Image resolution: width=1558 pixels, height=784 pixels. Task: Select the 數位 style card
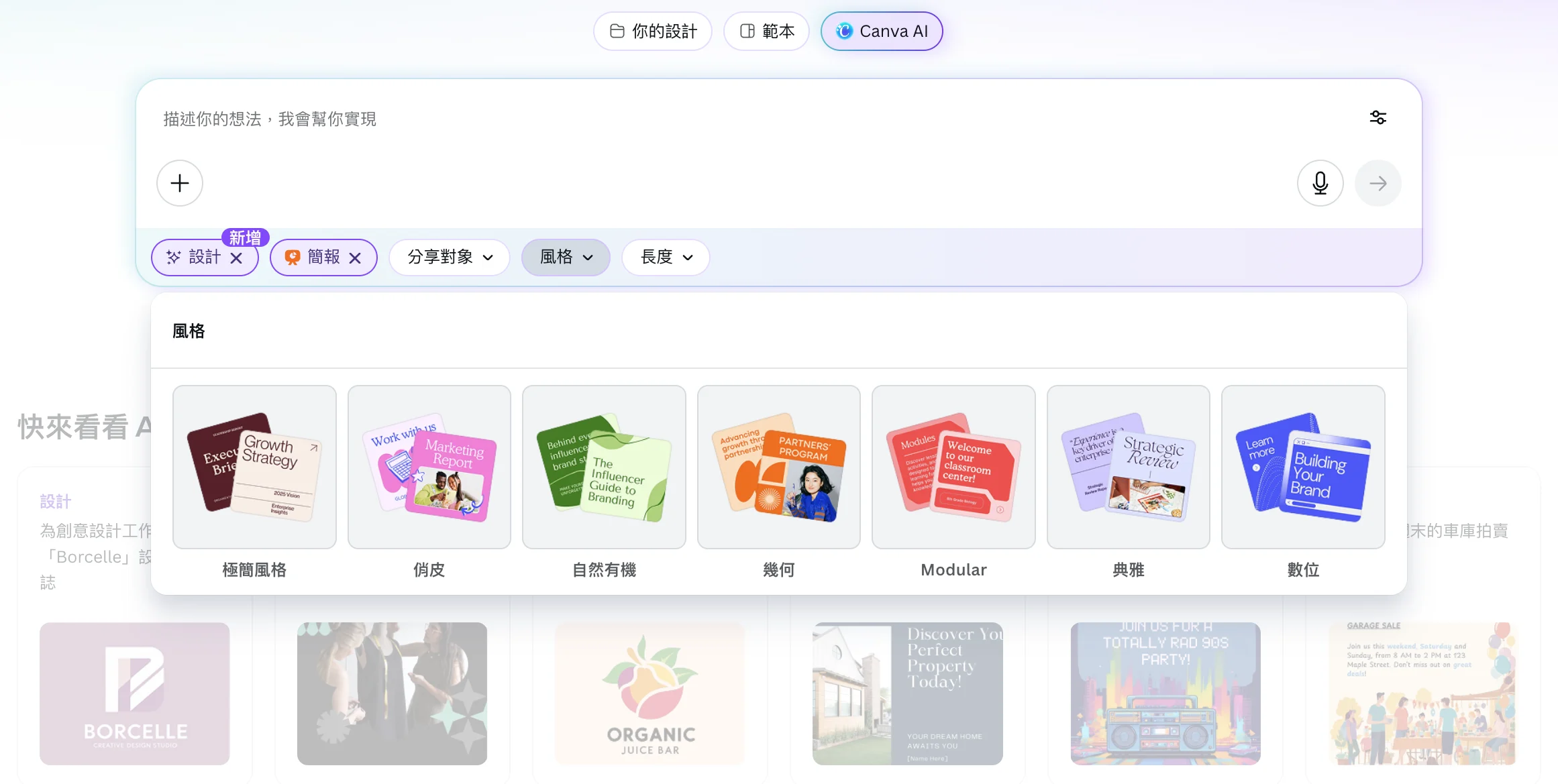pyautogui.click(x=1303, y=467)
